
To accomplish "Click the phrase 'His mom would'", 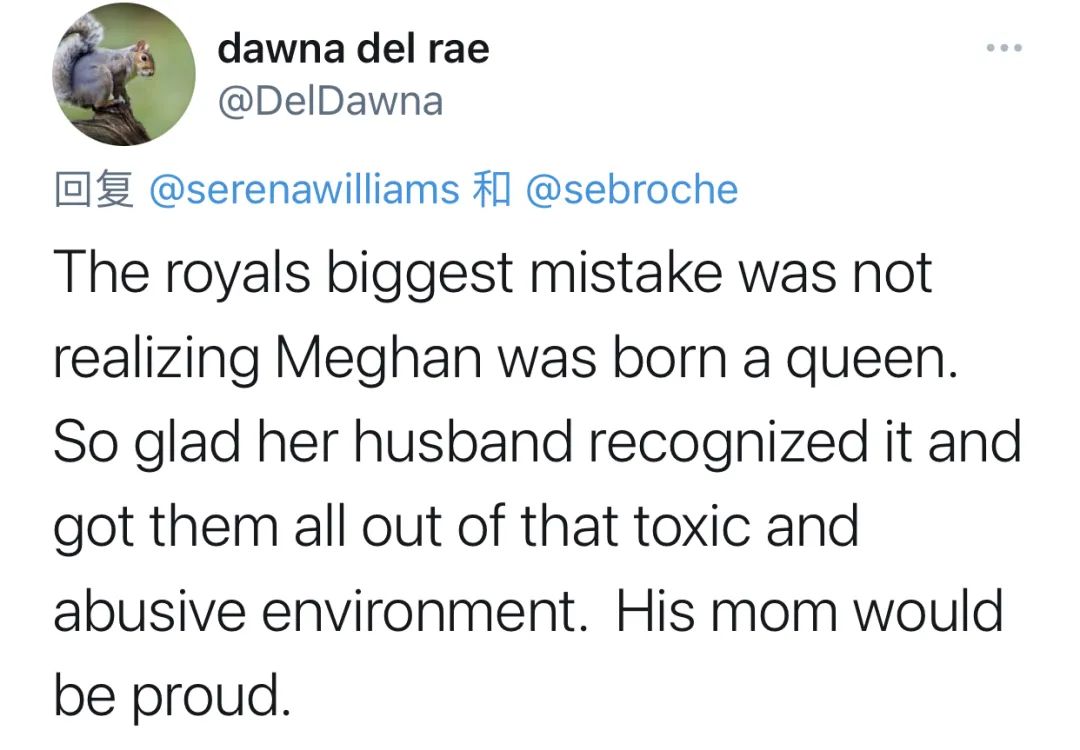I will 809,611.
